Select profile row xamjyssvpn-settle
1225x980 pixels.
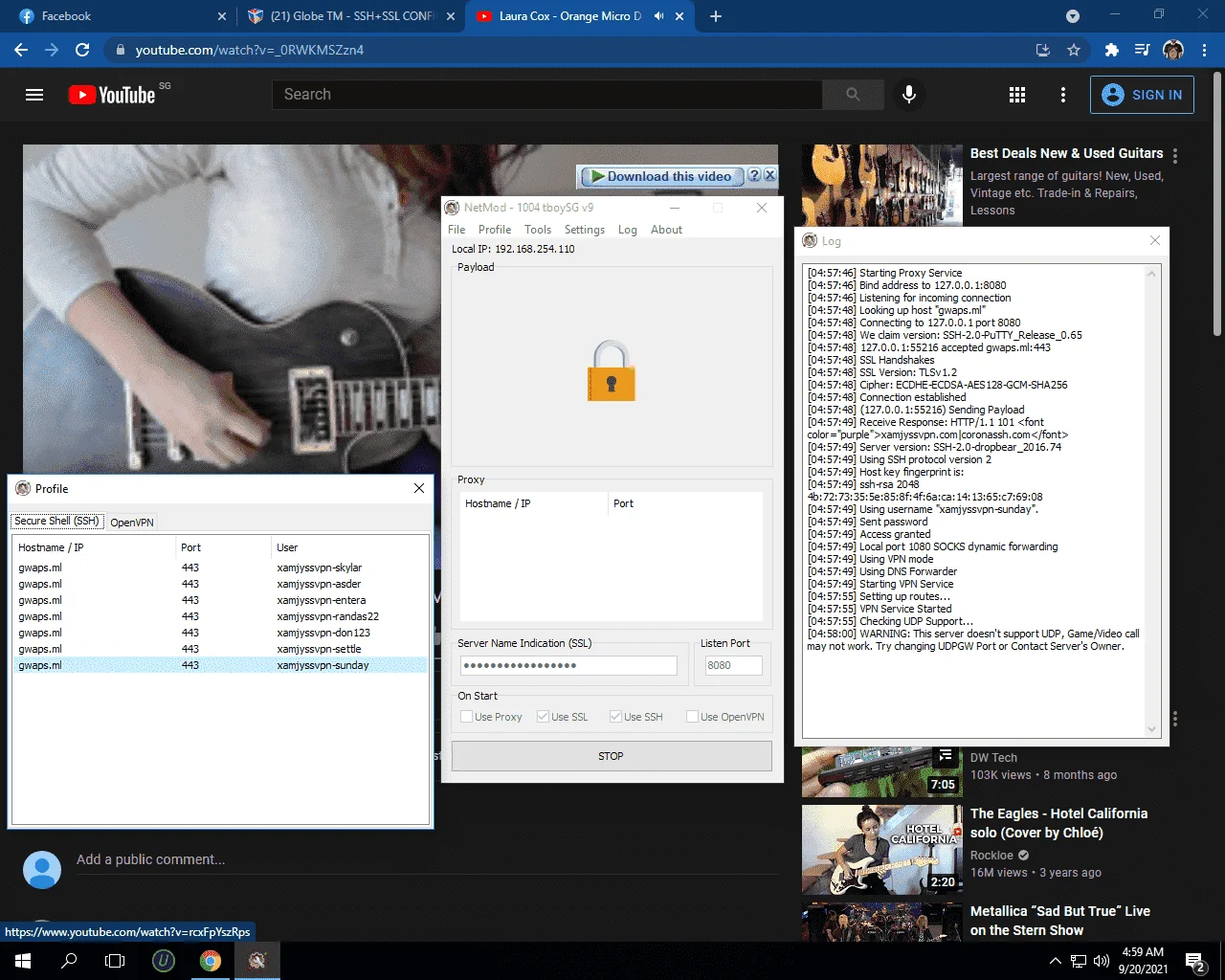pyautogui.click(x=221, y=649)
